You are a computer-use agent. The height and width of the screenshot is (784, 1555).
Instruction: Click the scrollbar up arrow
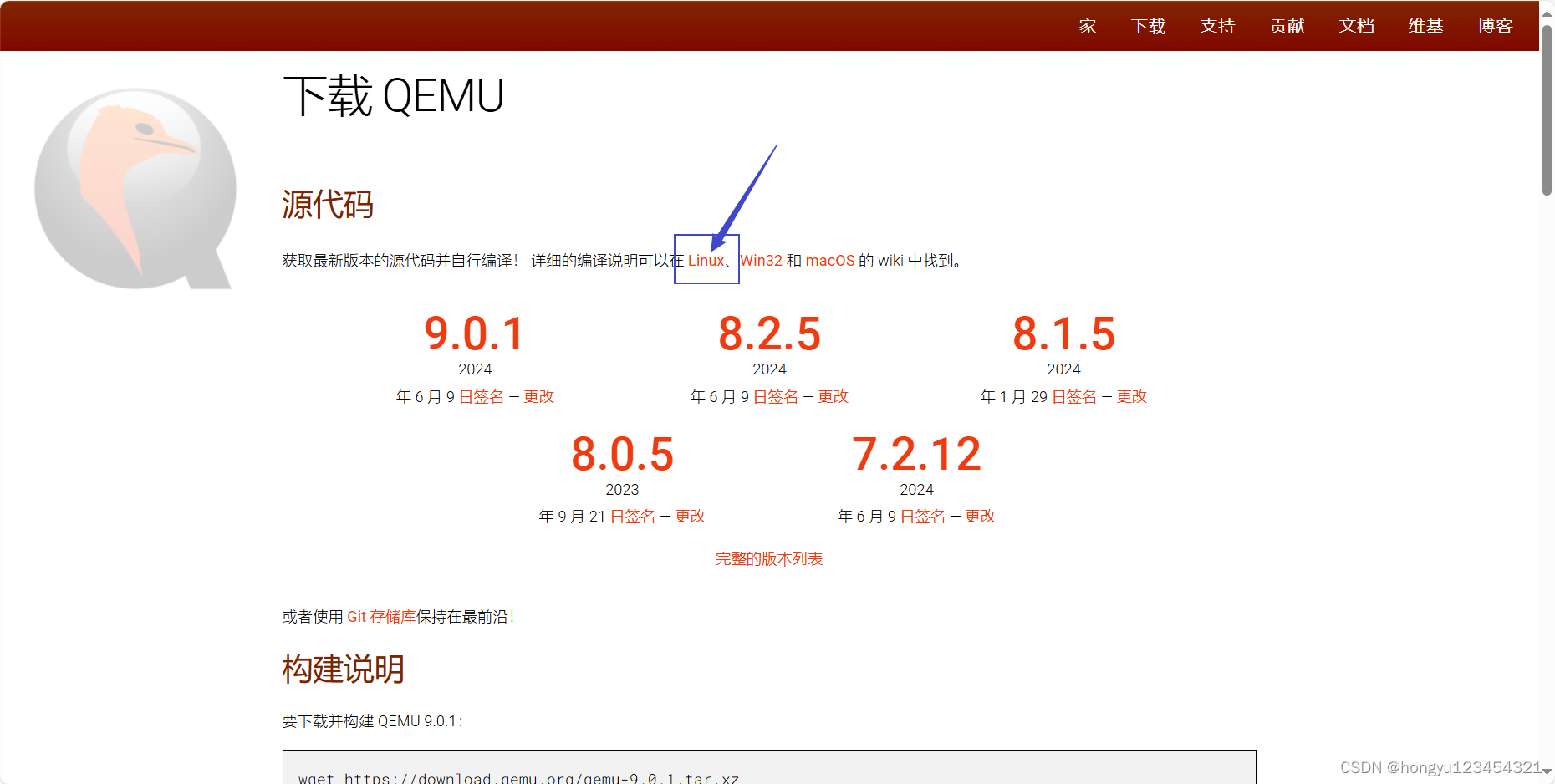click(1547, 12)
